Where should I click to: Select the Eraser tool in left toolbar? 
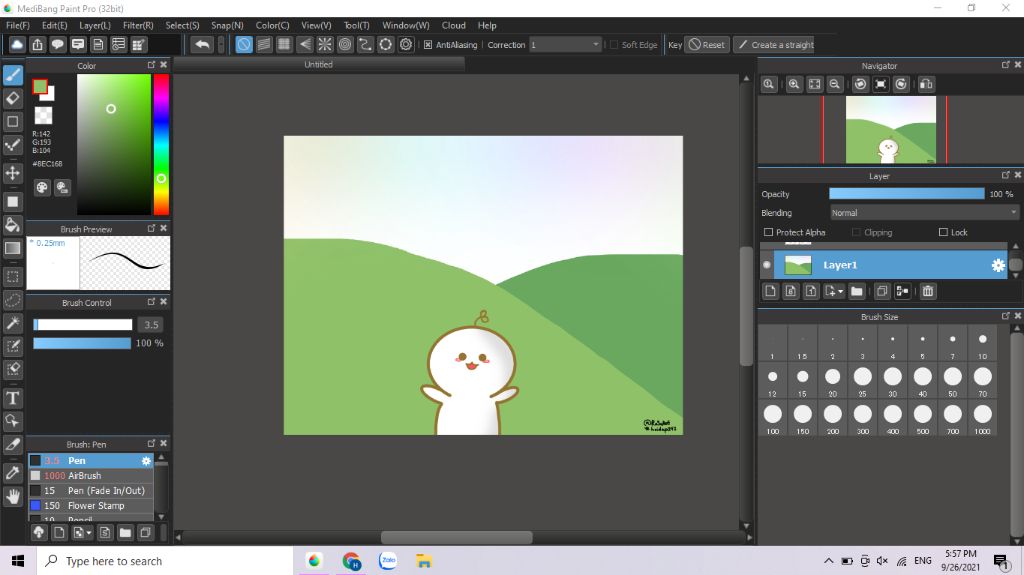click(13, 98)
